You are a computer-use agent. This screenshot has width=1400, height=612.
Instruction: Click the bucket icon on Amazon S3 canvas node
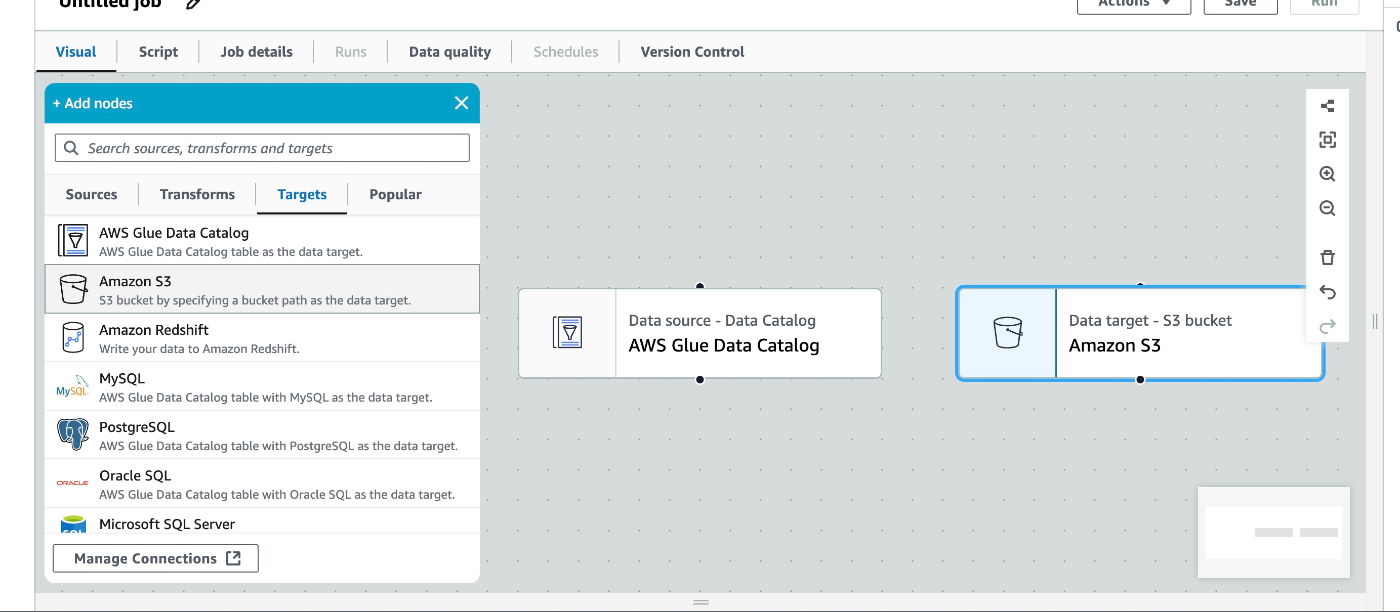[x=1007, y=333]
